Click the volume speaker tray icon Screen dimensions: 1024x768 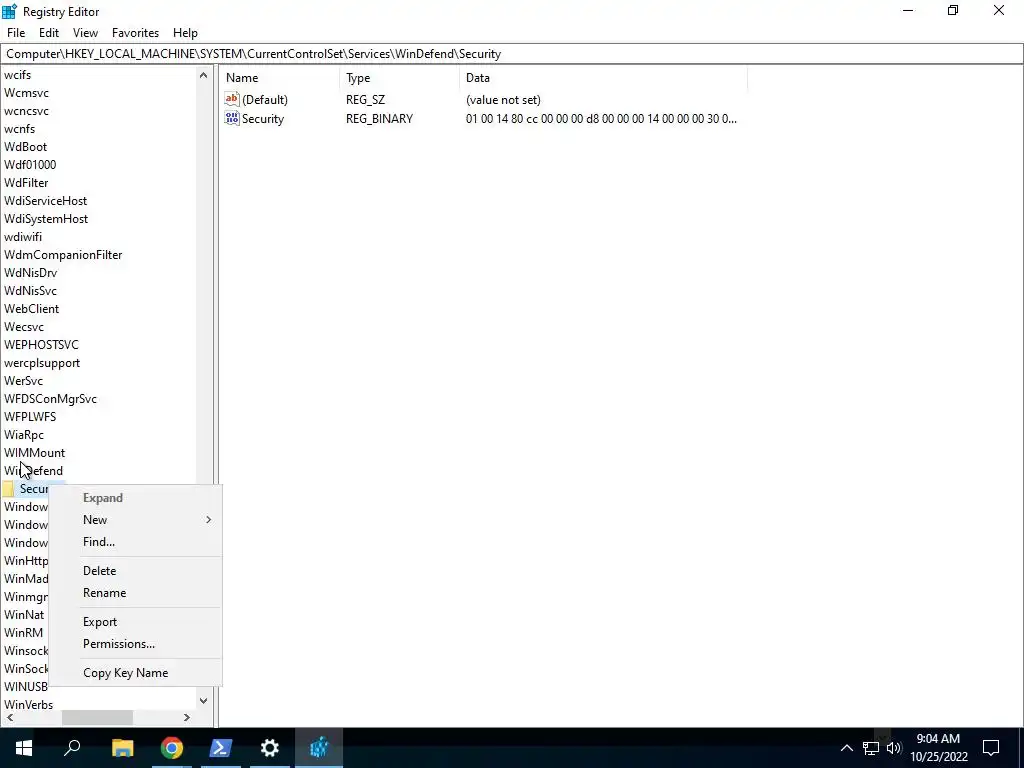[x=894, y=748]
